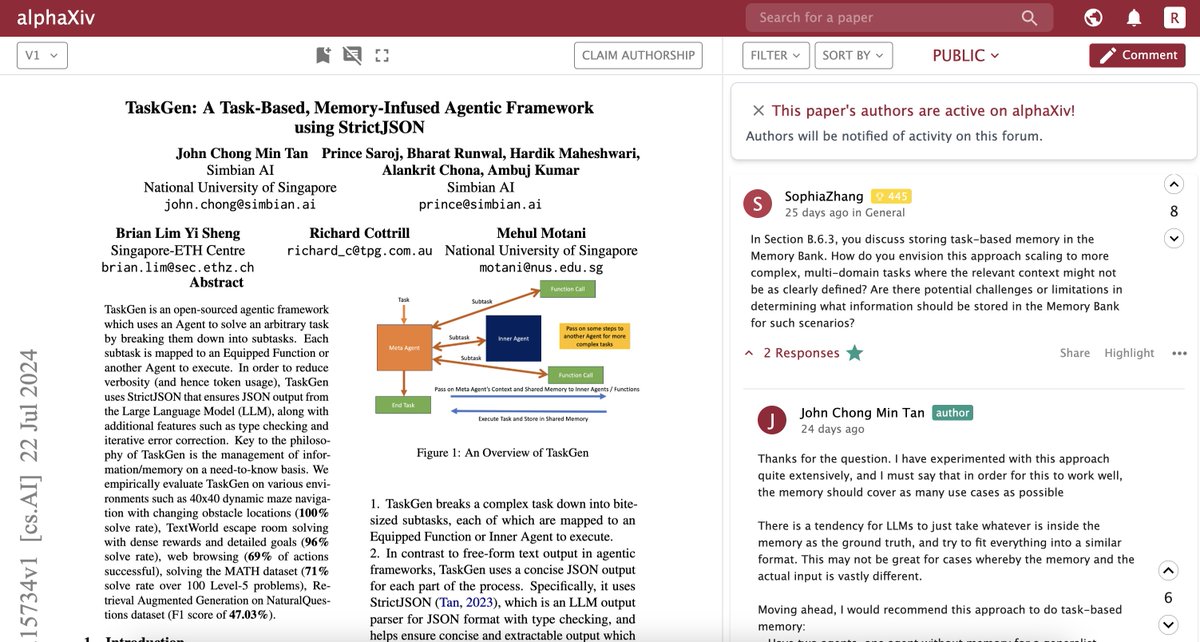
Task: Open the V1 version dropdown
Action: coord(42,55)
